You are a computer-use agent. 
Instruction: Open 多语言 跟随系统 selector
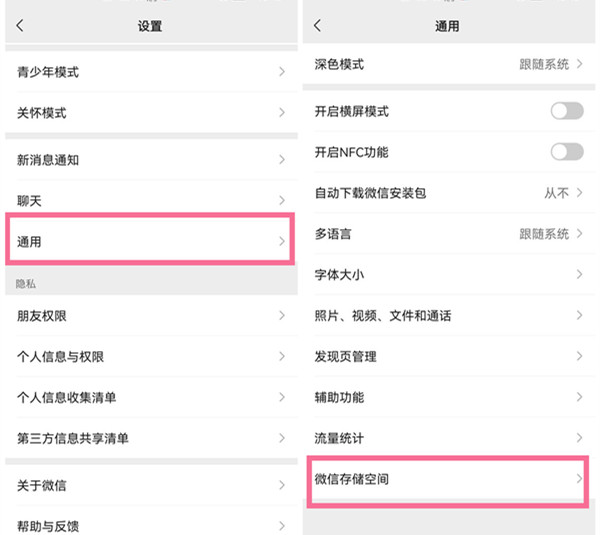[449, 233]
